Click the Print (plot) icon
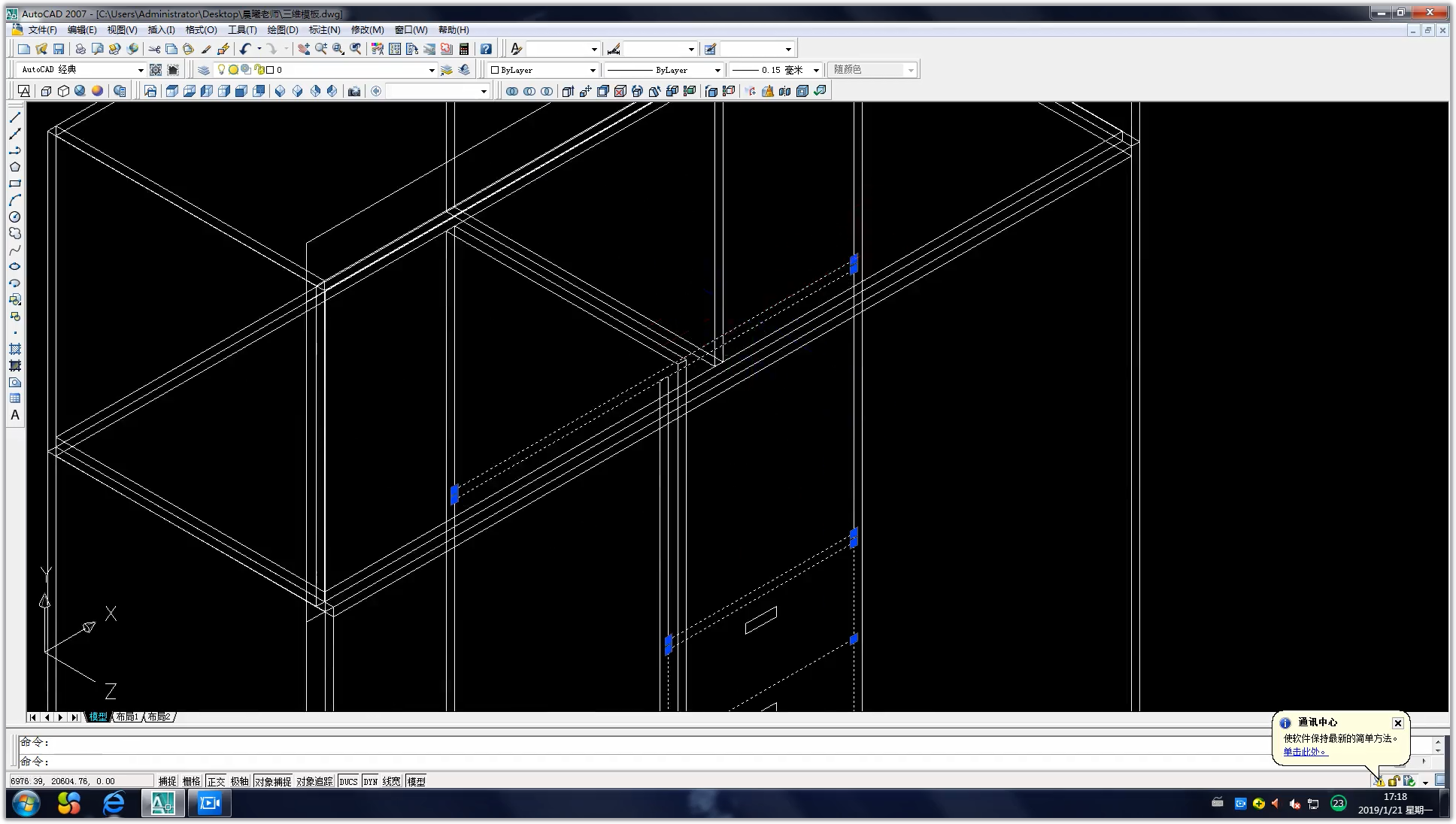This screenshot has width=1456, height=824. [80, 49]
